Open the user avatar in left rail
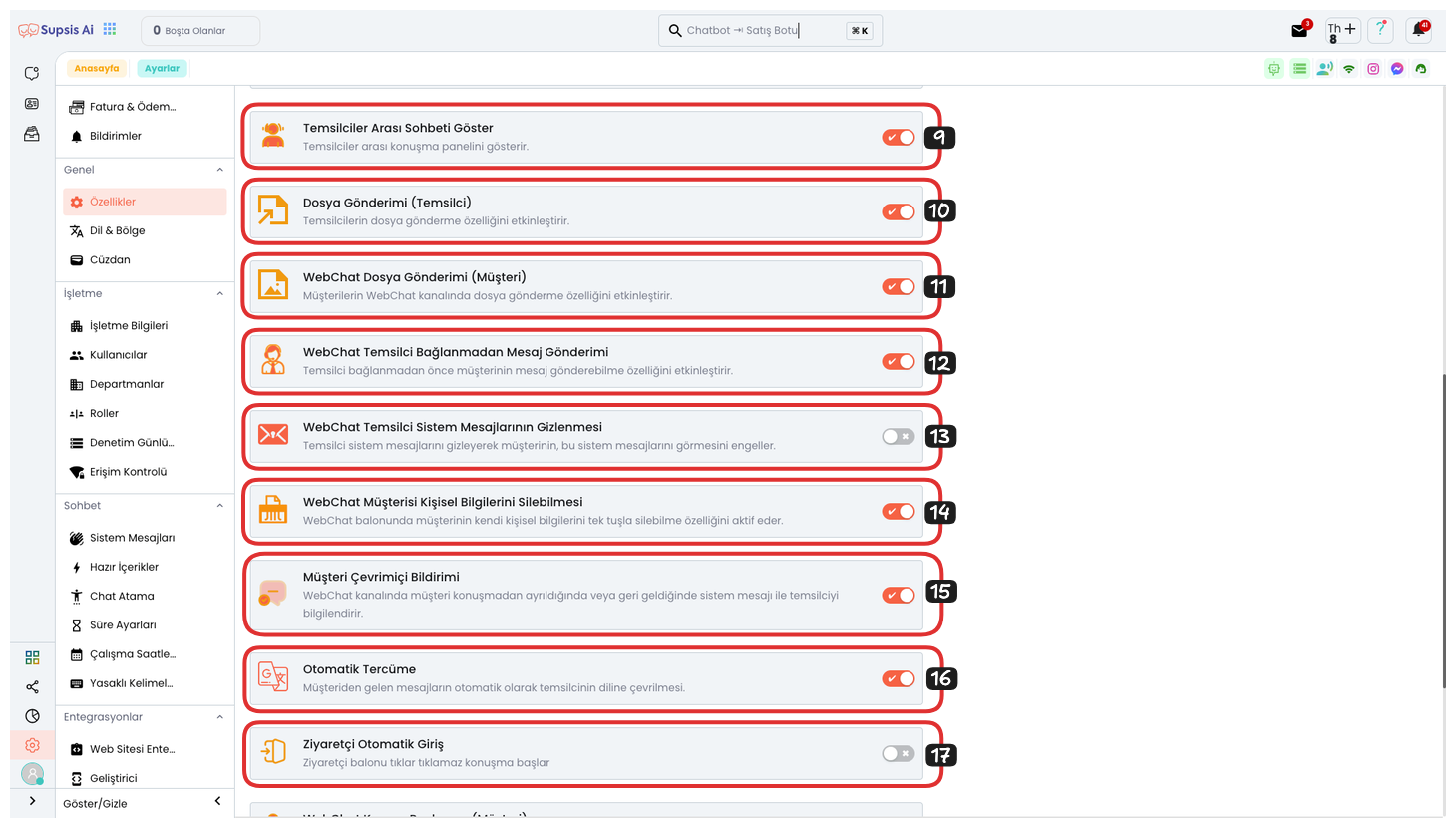This screenshot has height=828, width=1456. click(x=32, y=773)
